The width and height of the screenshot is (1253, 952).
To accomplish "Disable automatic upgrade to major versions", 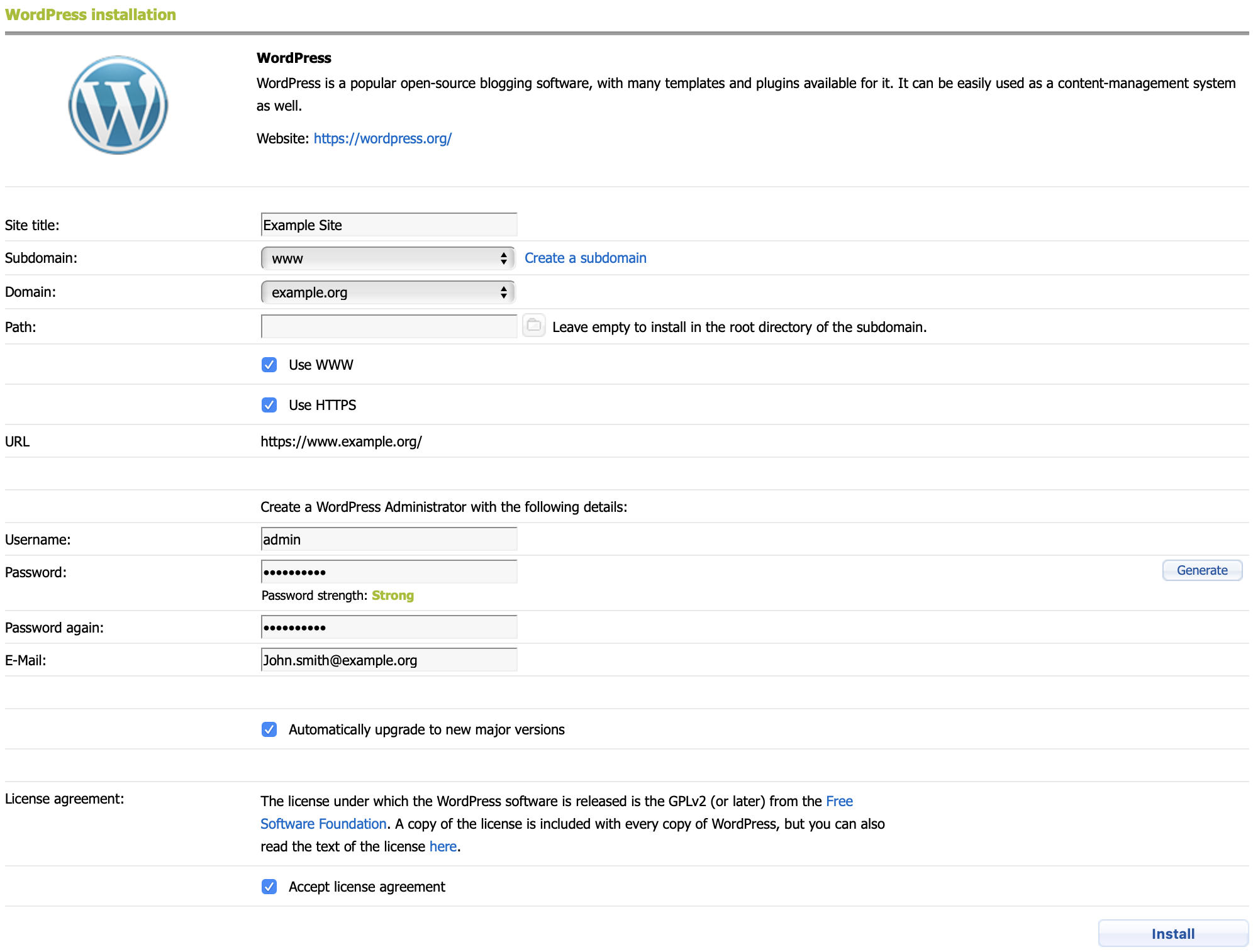I will [x=269, y=729].
